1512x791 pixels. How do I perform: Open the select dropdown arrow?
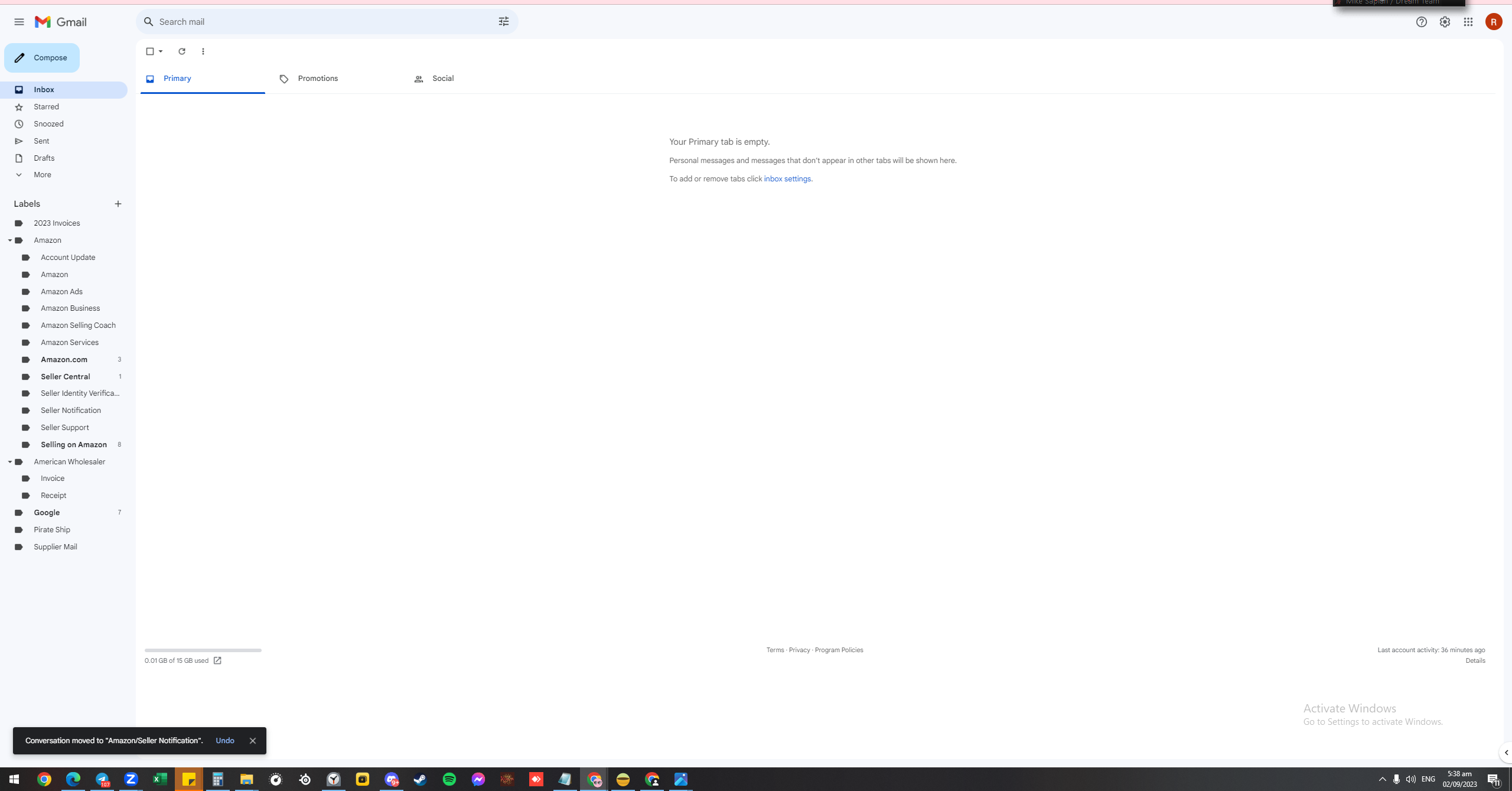[x=161, y=51]
